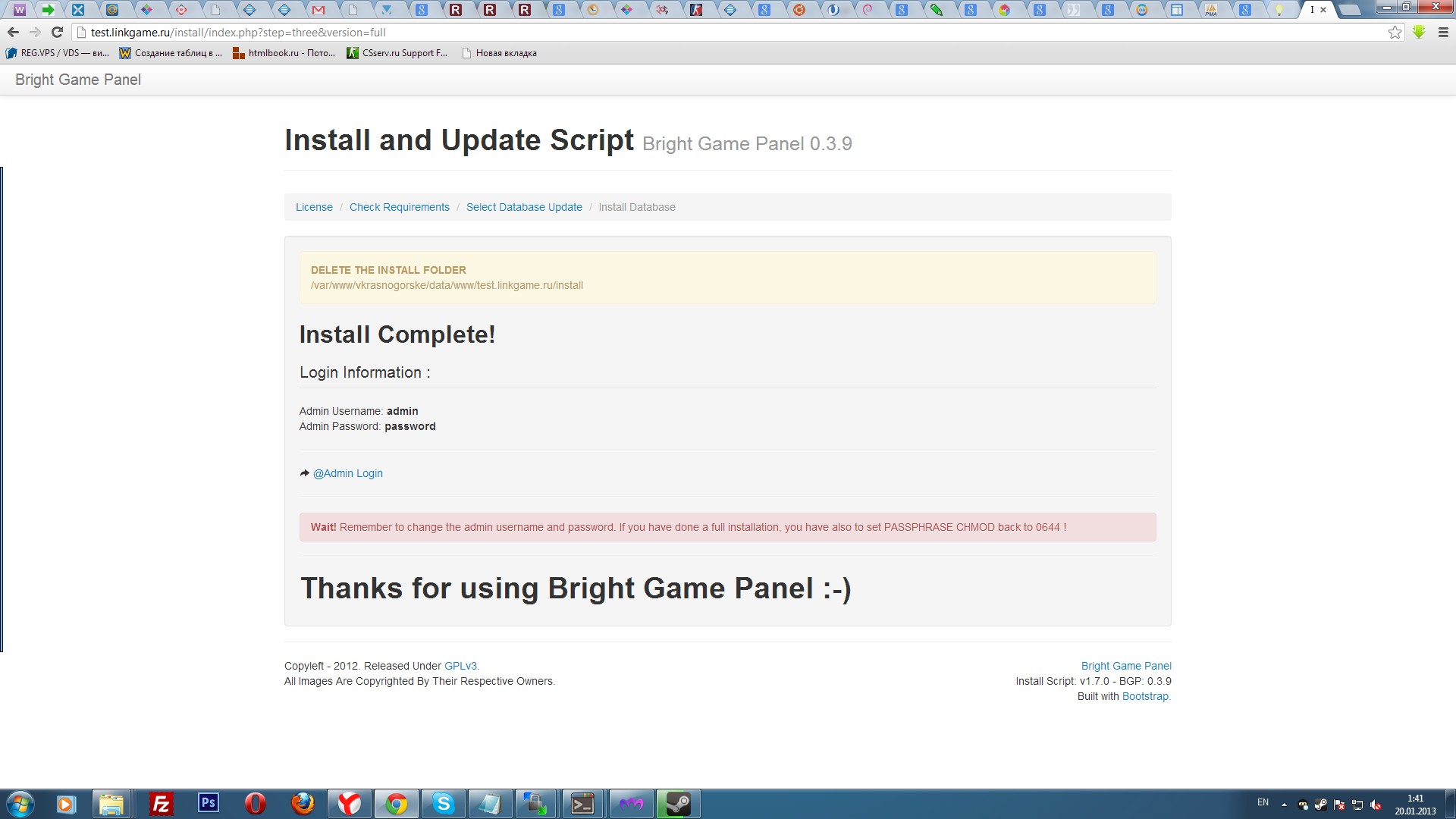This screenshot has width=1456, height=819.
Task: Launch FileZilla from the taskbar
Action: 161,804
